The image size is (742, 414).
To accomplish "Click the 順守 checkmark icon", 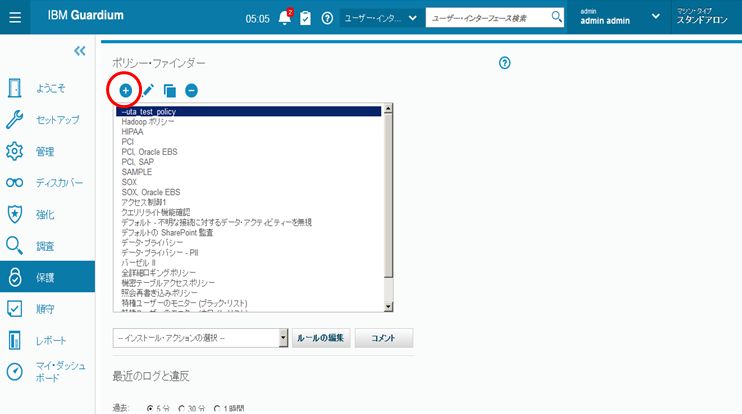I will (15, 309).
